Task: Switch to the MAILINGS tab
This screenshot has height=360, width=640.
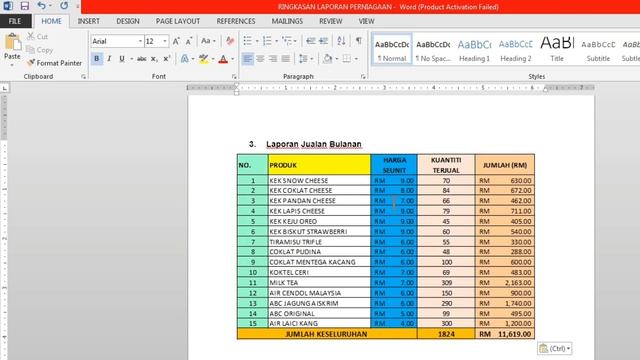Action: (287, 21)
